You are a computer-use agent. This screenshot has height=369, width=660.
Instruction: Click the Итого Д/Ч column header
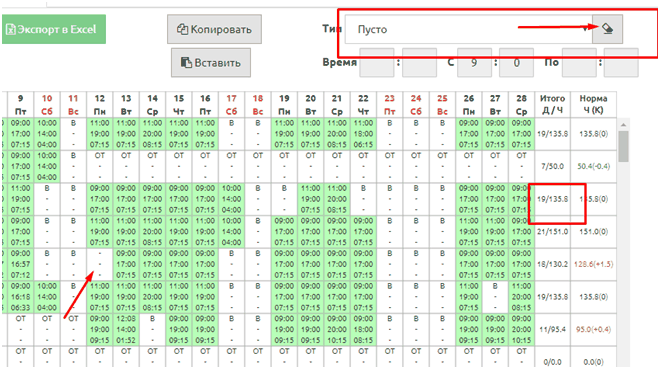(553, 104)
